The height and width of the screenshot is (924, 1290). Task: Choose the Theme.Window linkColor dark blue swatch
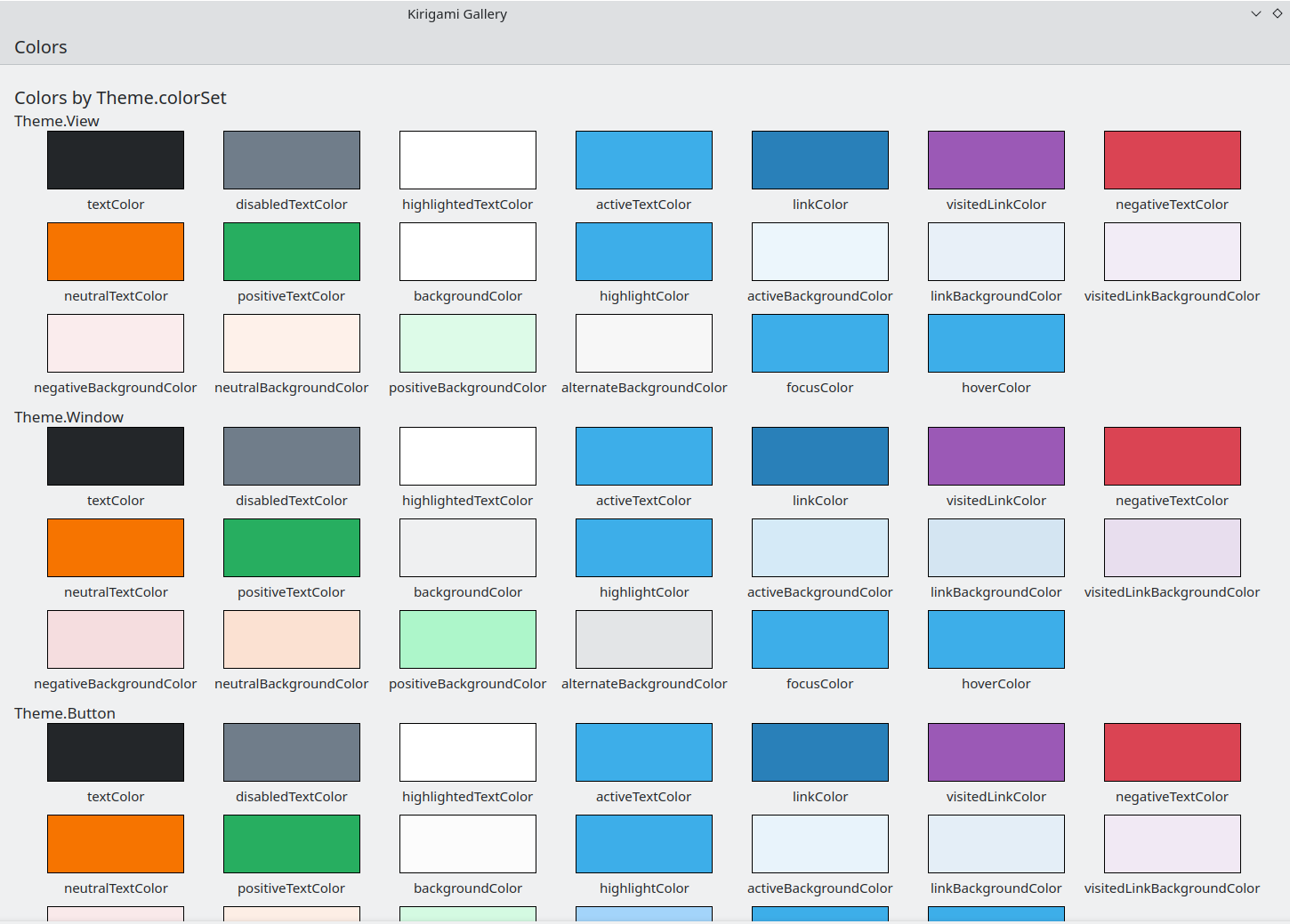(819, 456)
